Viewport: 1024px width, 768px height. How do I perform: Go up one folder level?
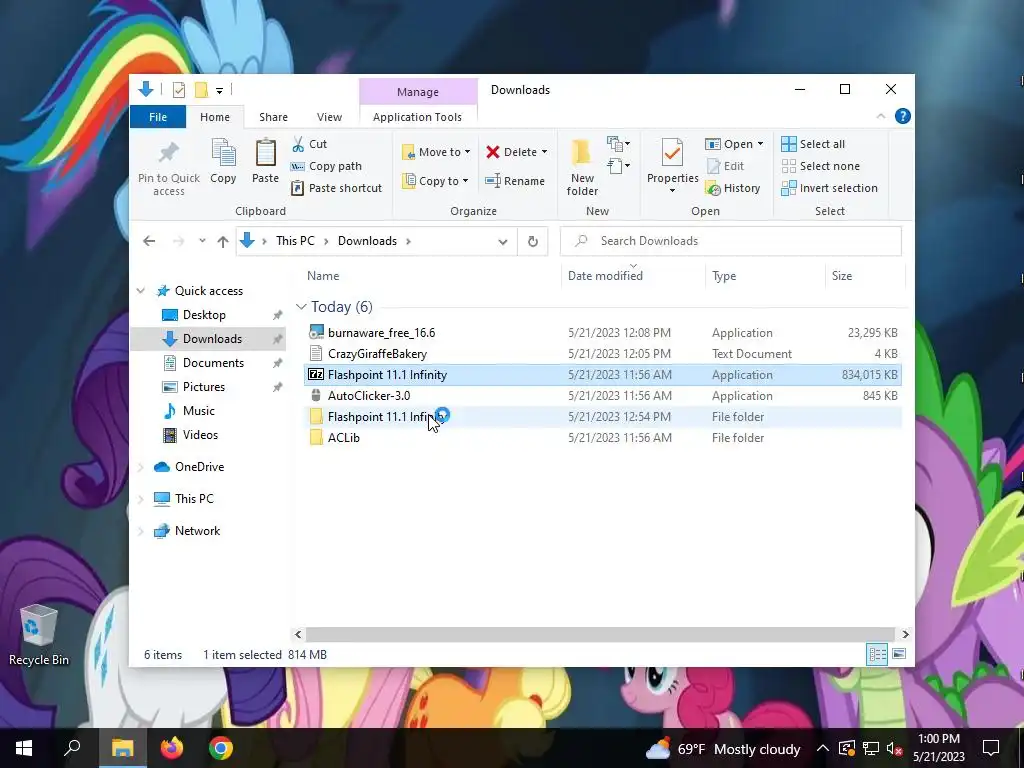pyautogui.click(x=223, y=241)
